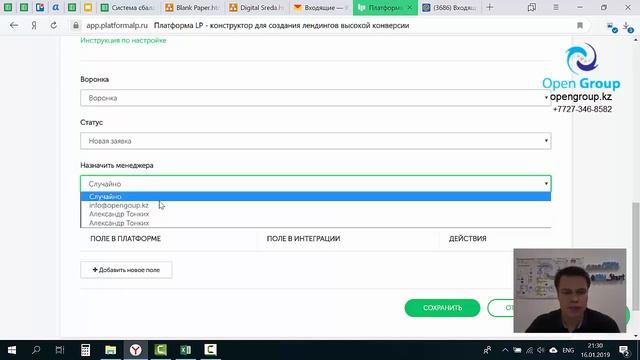
Task: Close the Платформа tab
Action: tap(410, 7)
